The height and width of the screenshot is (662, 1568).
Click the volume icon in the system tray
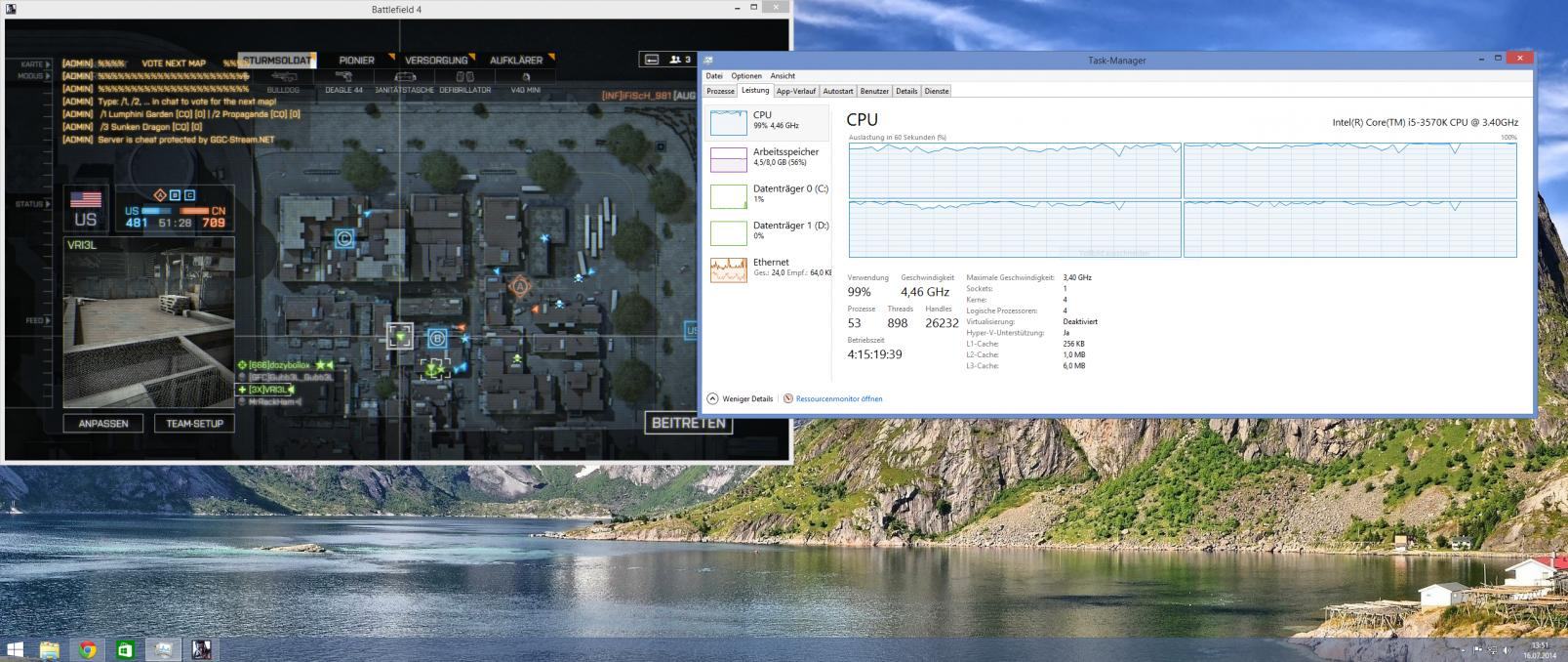click(x=1507, y=650)
